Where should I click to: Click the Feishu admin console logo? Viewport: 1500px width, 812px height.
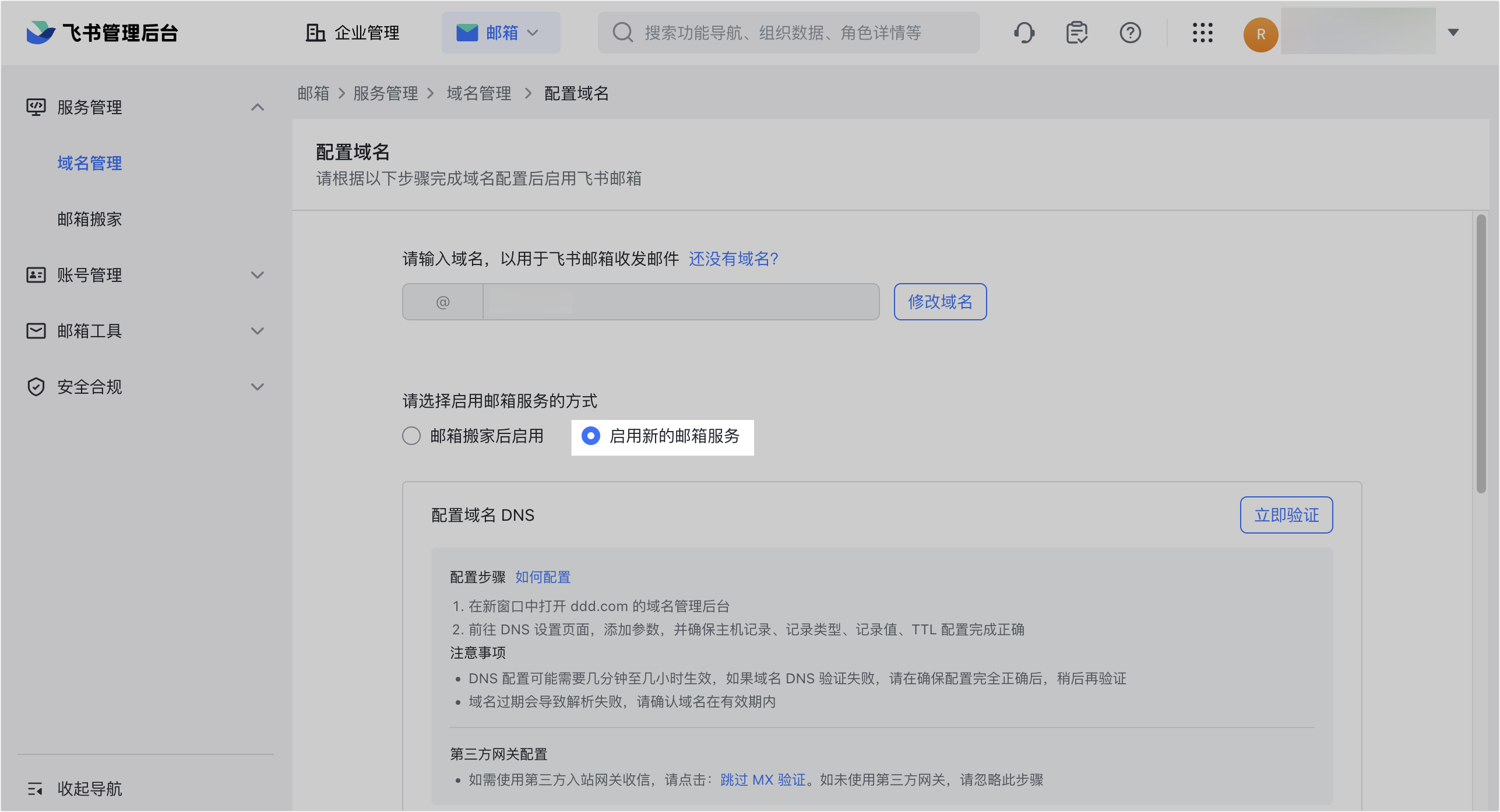point(102,33)
